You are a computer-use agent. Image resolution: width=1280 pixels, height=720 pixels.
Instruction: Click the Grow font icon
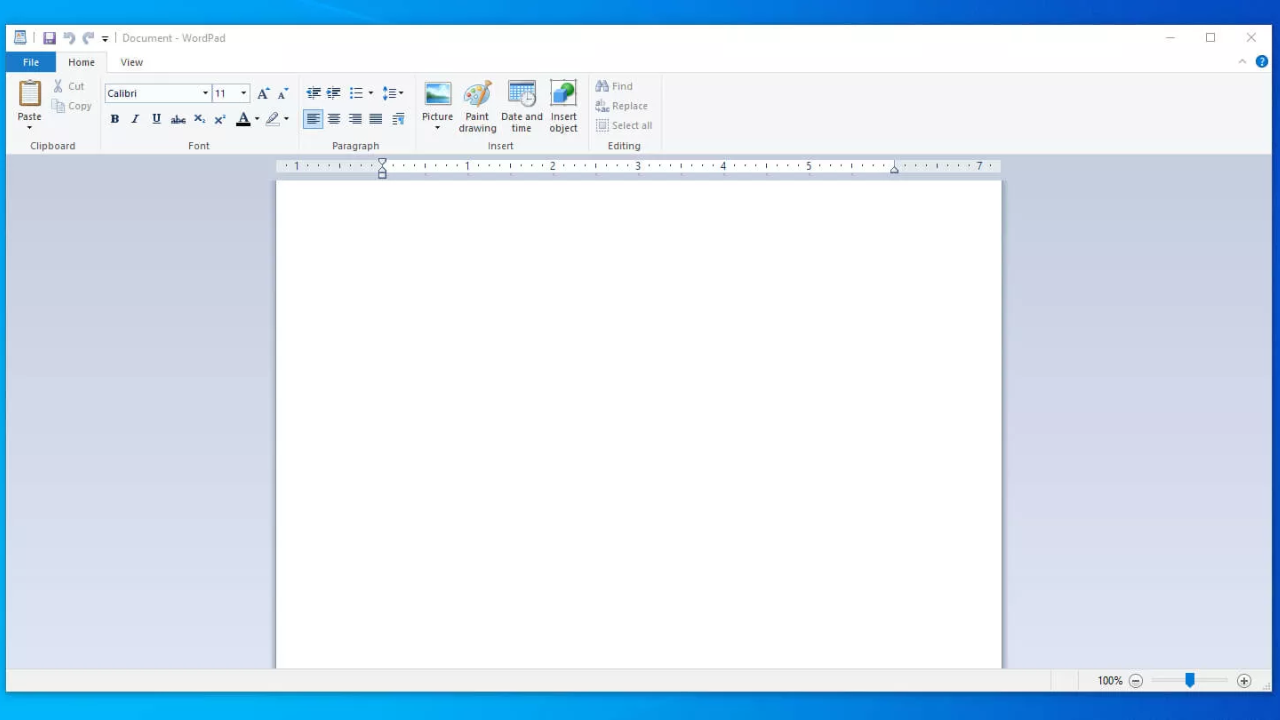tap(263, 93)
